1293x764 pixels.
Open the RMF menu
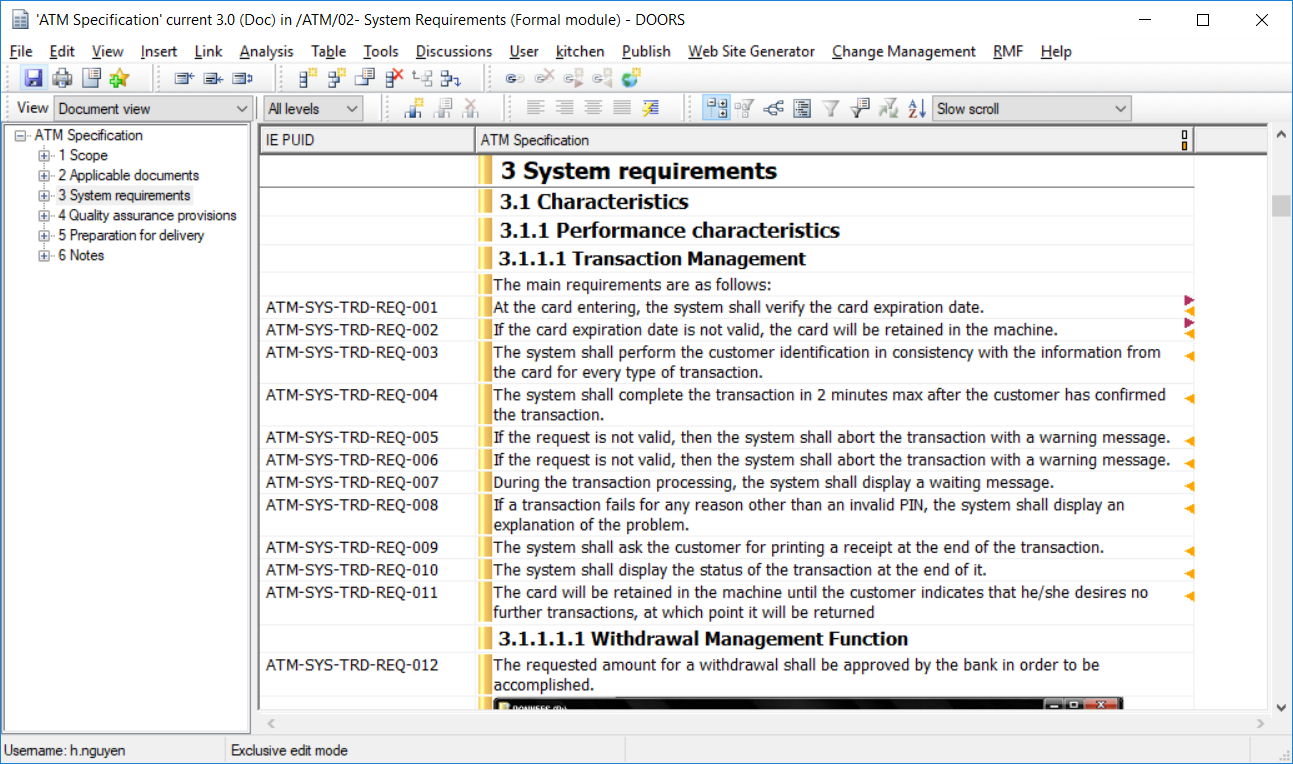click(x=1008, y=51)
